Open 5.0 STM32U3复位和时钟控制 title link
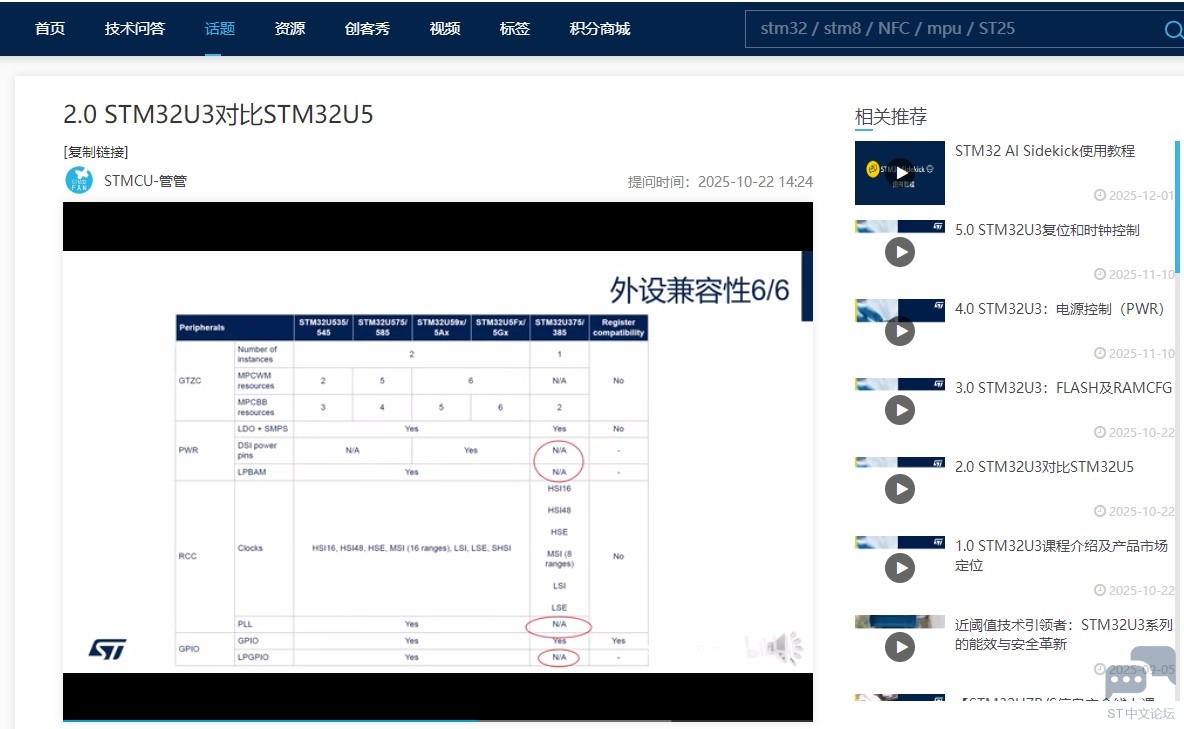Screen dimensions: 1184x729 (1047, 230)
